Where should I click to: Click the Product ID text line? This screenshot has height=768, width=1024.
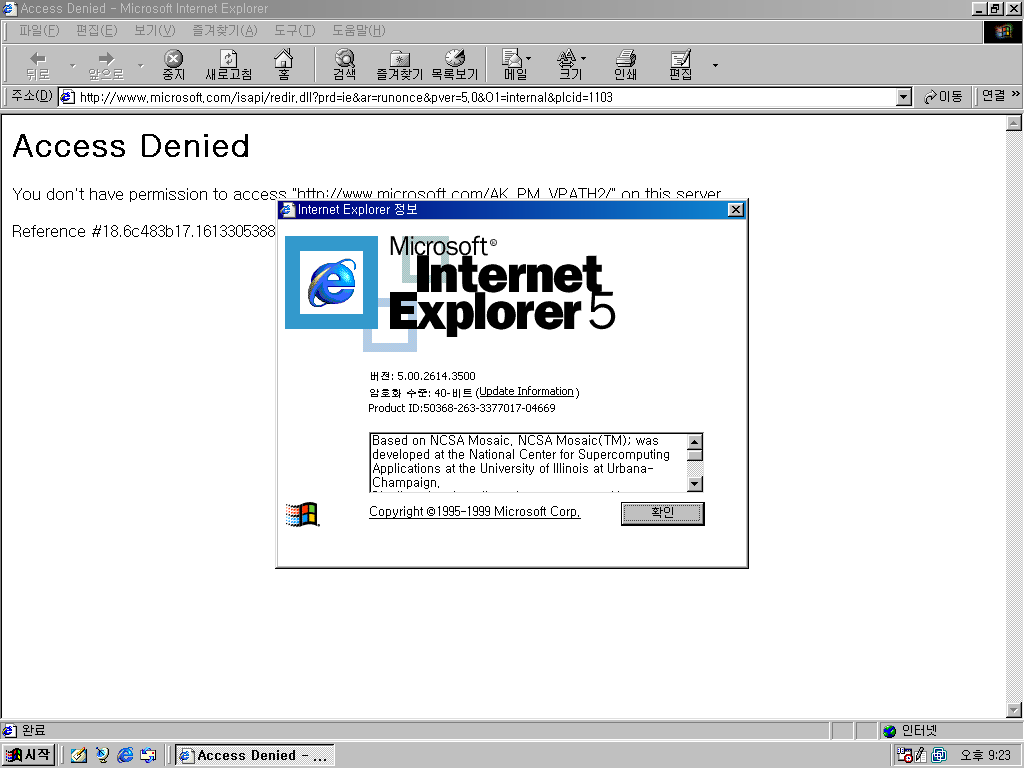[x=462, y=408]
